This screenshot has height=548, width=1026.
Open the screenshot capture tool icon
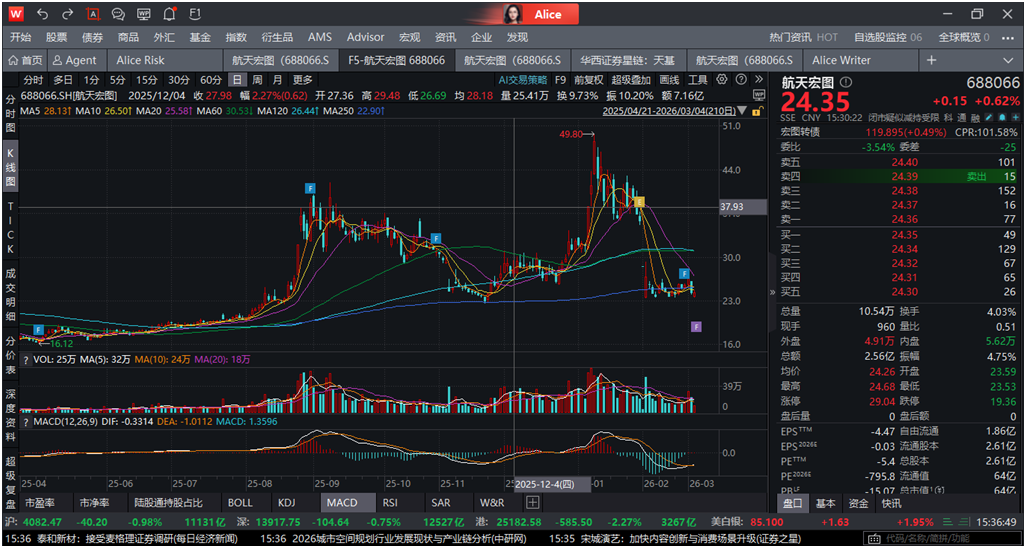coord(93,14)
